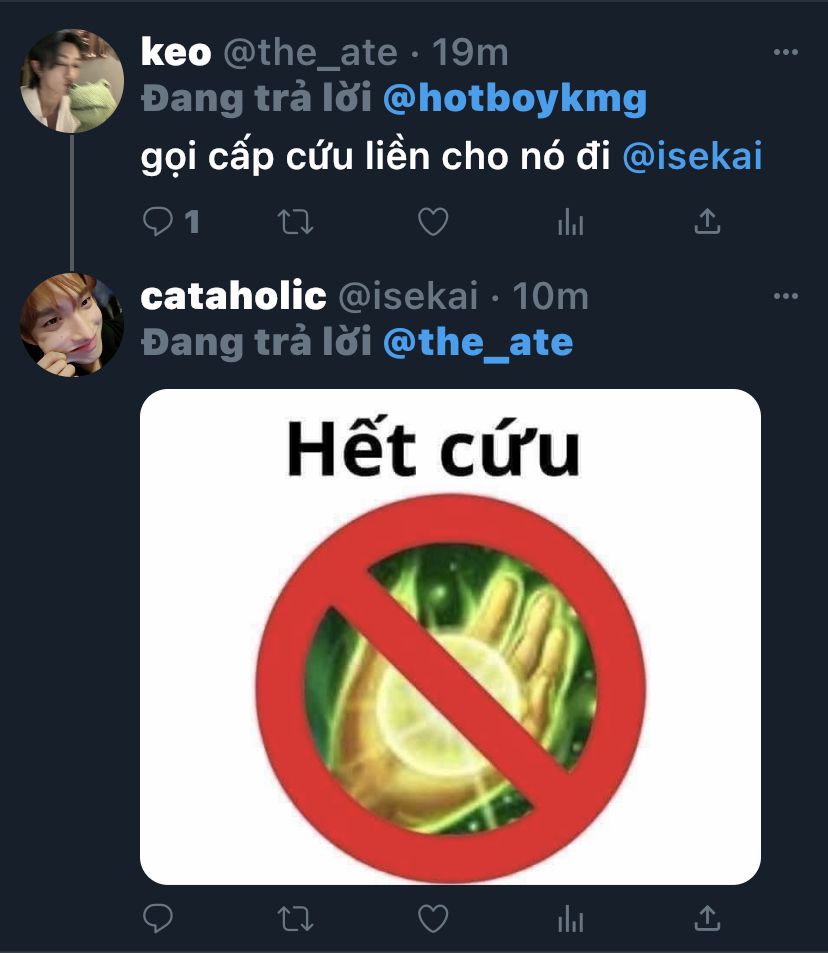The image size is (828, 953).
Task: Like keo's tweet
Action: (x=433, y=222)
